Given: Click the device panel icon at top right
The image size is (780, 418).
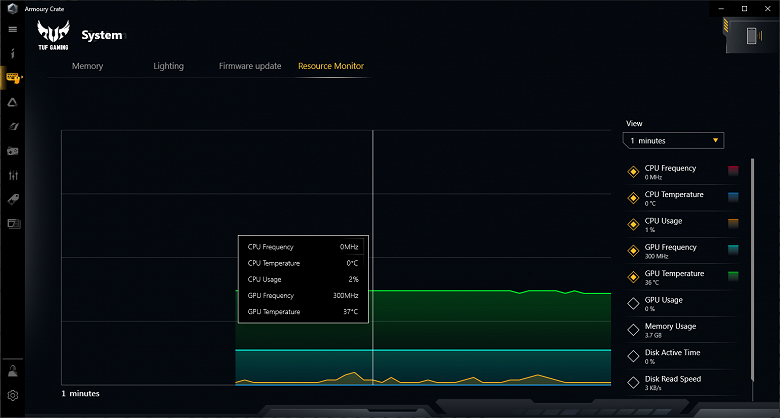Looking at the screenshot, I should coord(751,35).
